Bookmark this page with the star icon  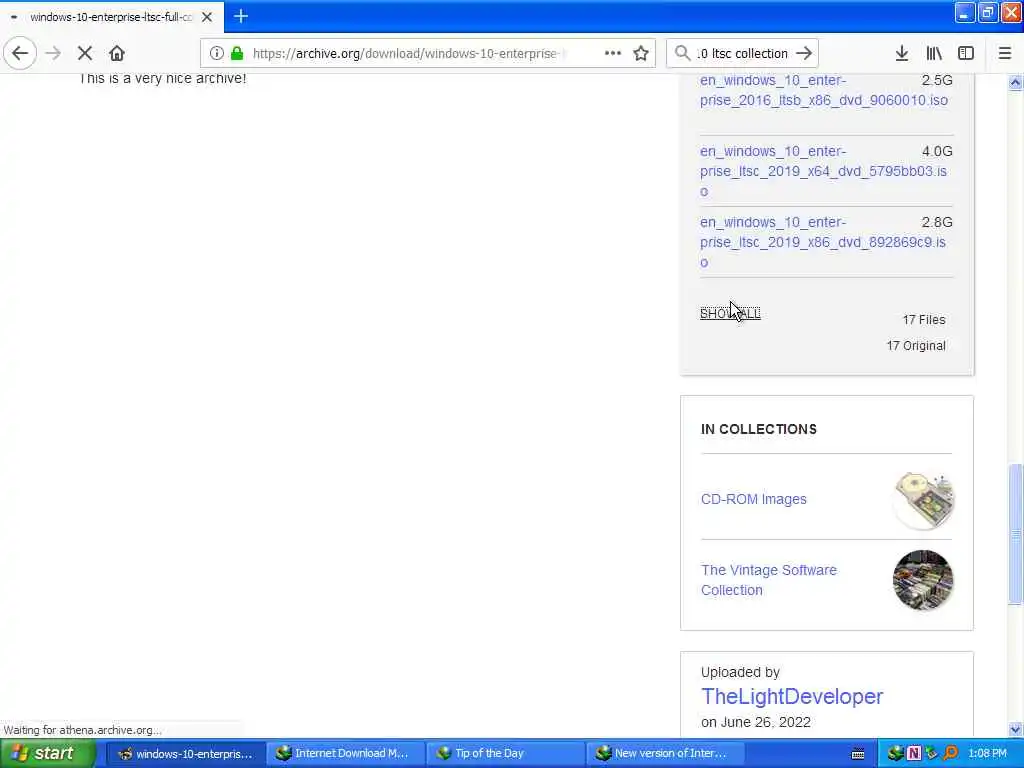(x=641, y=53)
